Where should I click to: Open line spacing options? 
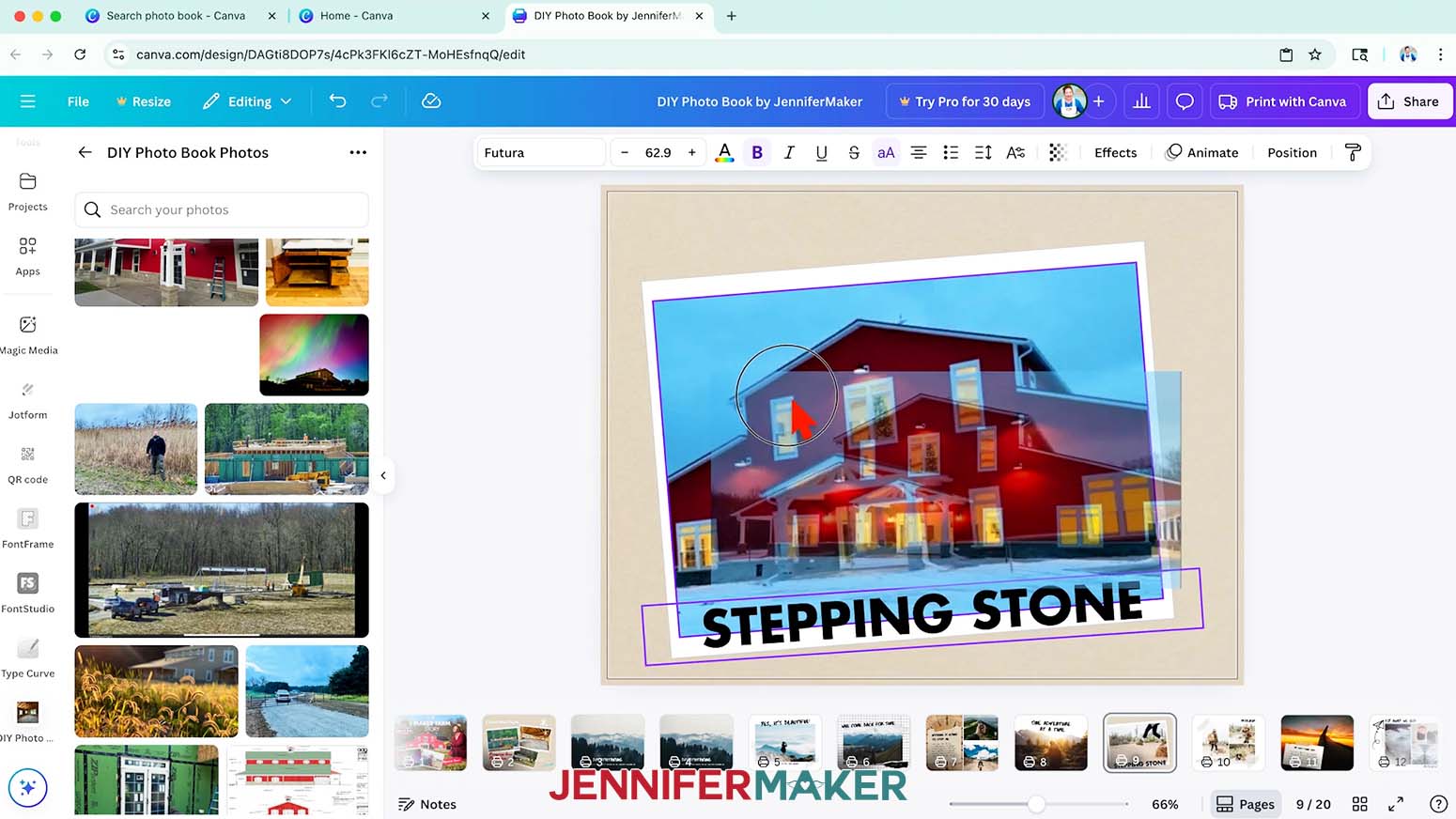984,152
